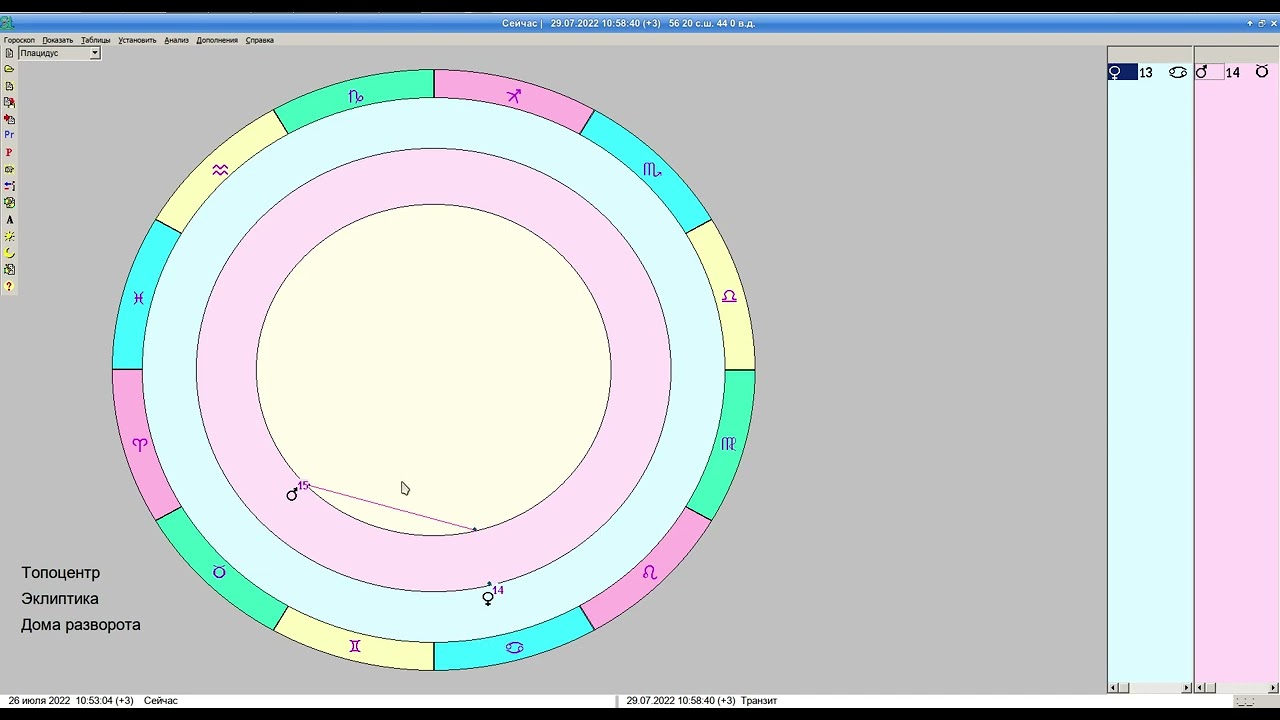This screenshot has height=720, width=1280.
Task: Click the Топоцентр label
Action: [61, 573]
